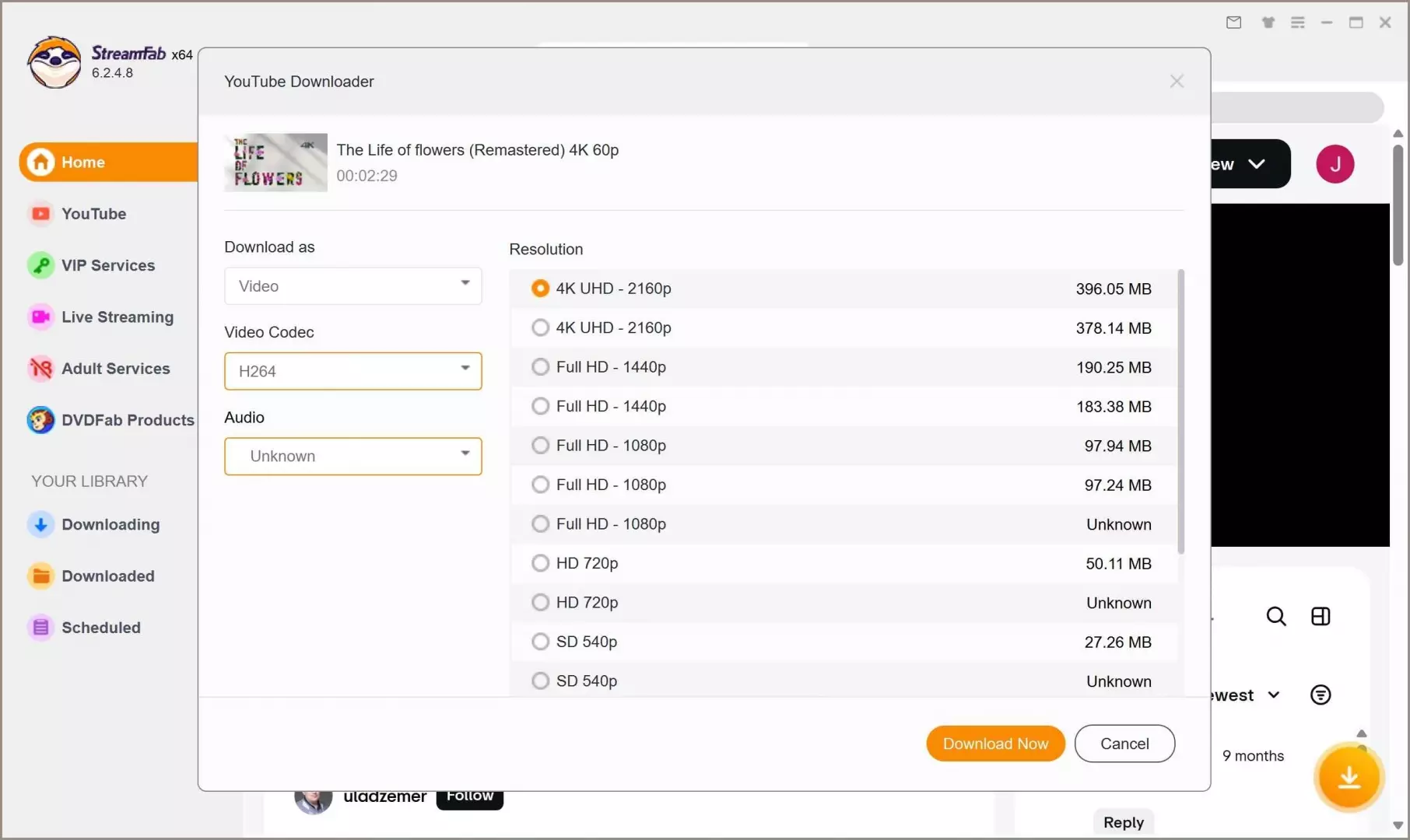Click the Downloading arrow icon

click(x=40, y=524)
